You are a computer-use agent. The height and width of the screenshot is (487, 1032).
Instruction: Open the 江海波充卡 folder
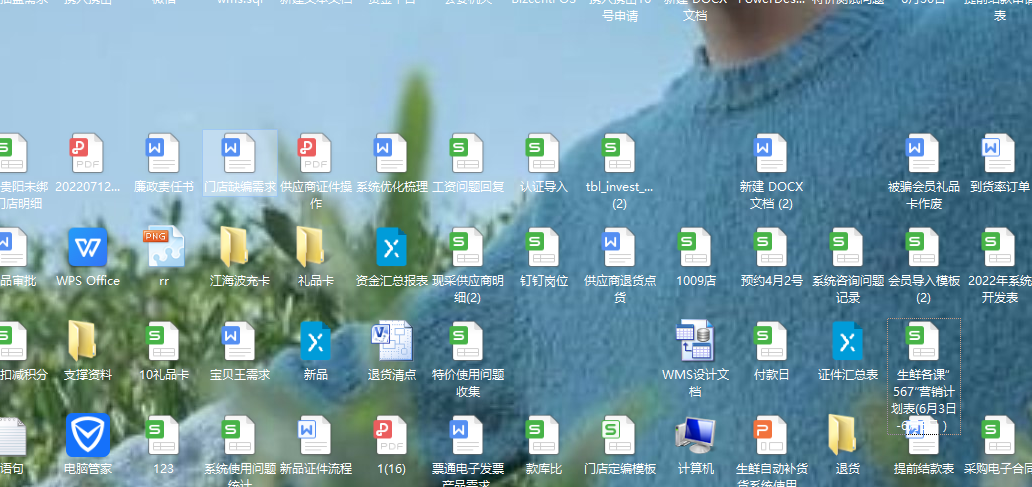(x=239, y=248)
